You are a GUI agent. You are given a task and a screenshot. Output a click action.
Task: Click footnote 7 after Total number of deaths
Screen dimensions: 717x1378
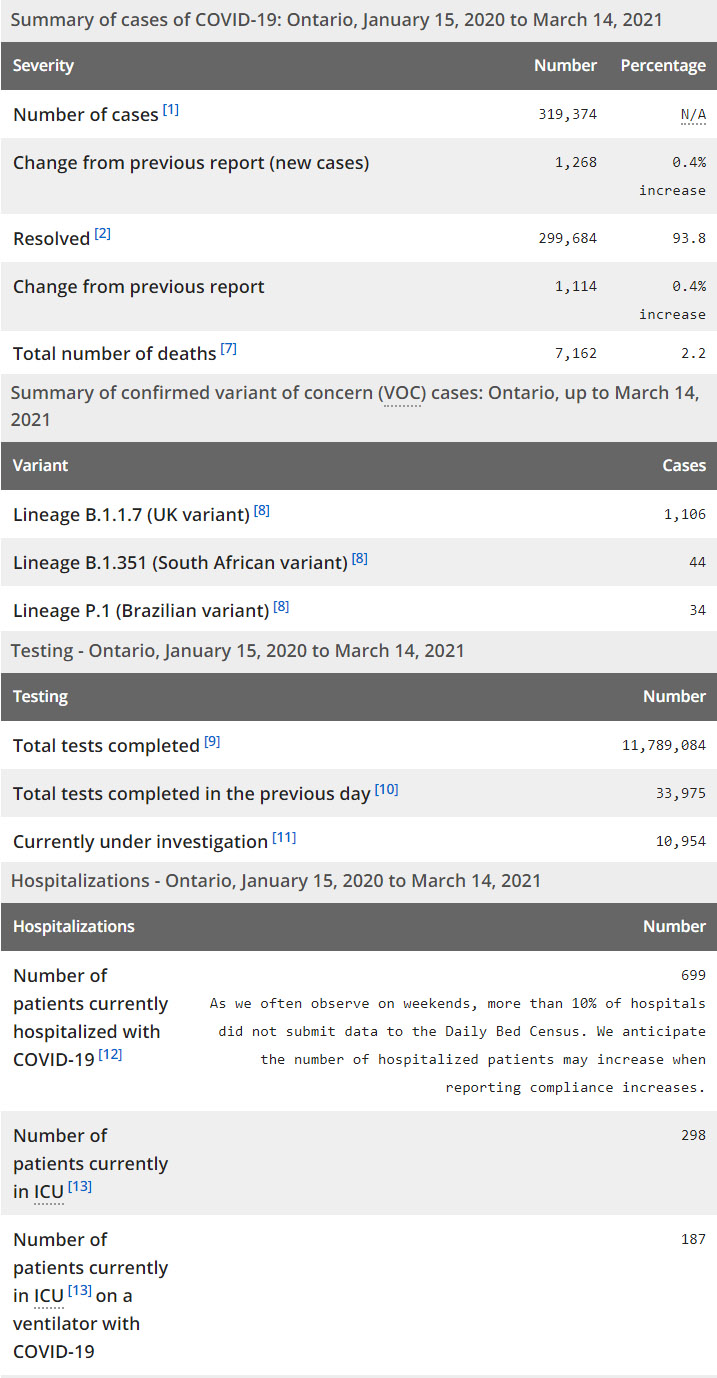pos(229,349)
